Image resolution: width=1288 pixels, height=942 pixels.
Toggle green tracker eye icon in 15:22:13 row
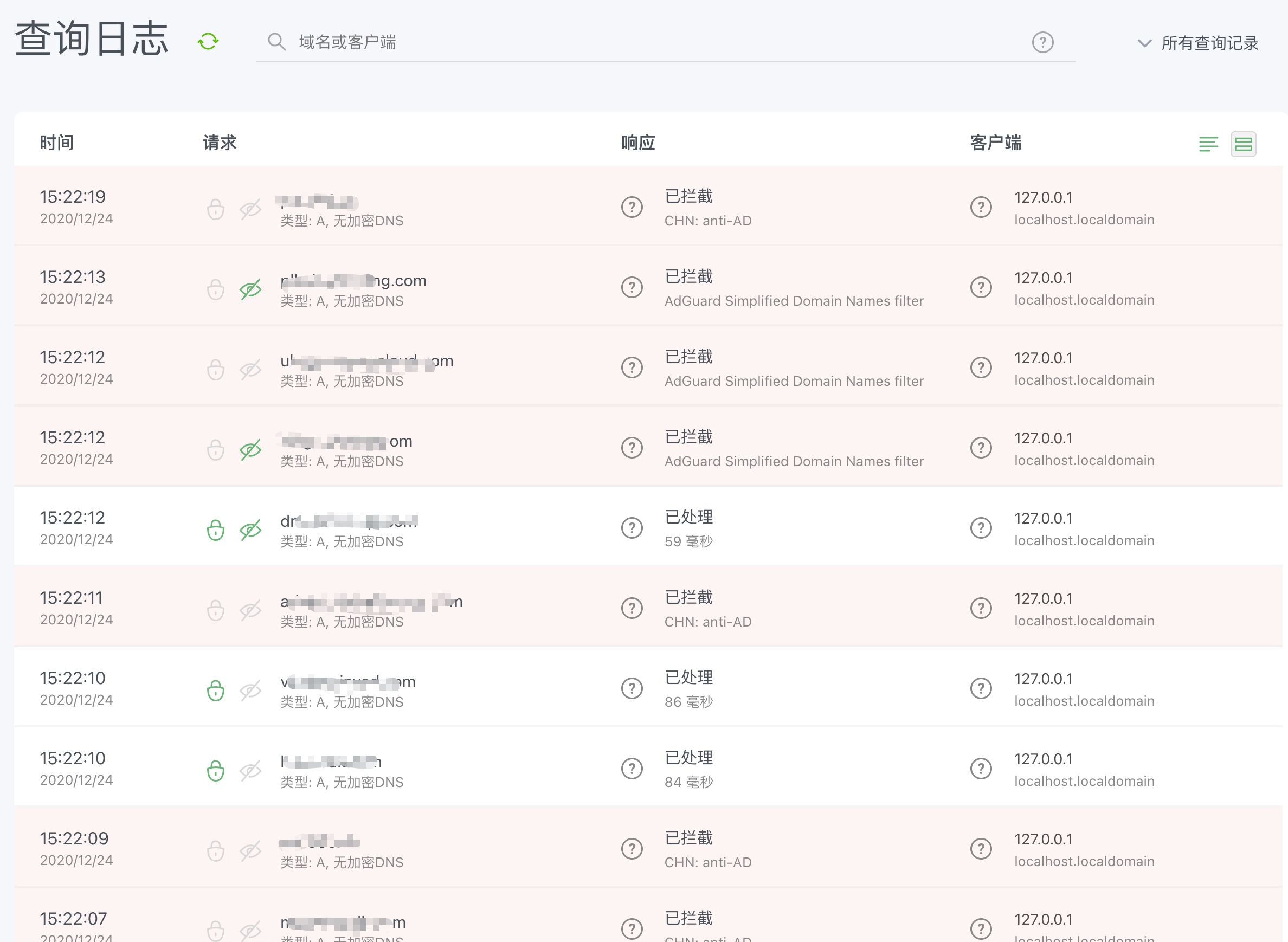point(250,289)
